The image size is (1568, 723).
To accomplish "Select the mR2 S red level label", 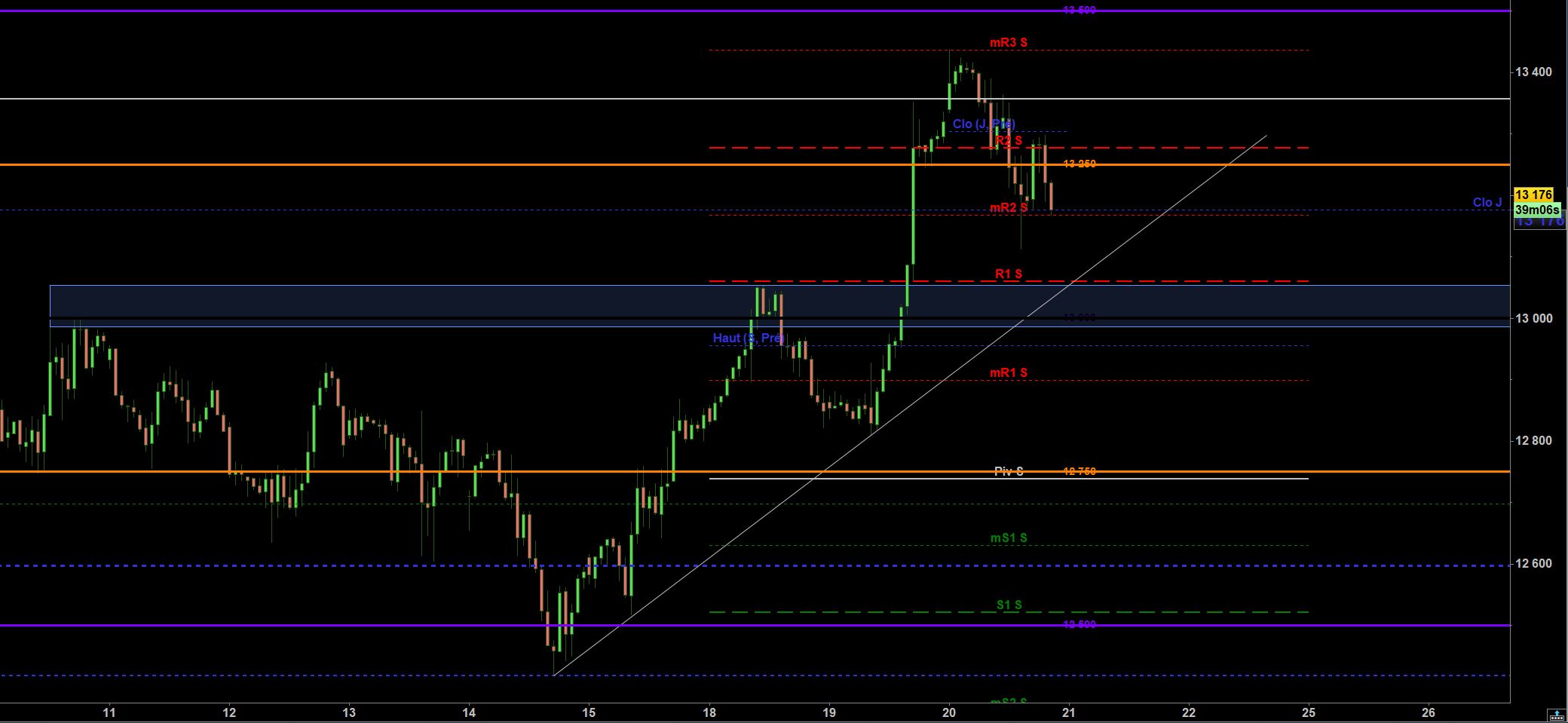I will (x=1009, y=207).
